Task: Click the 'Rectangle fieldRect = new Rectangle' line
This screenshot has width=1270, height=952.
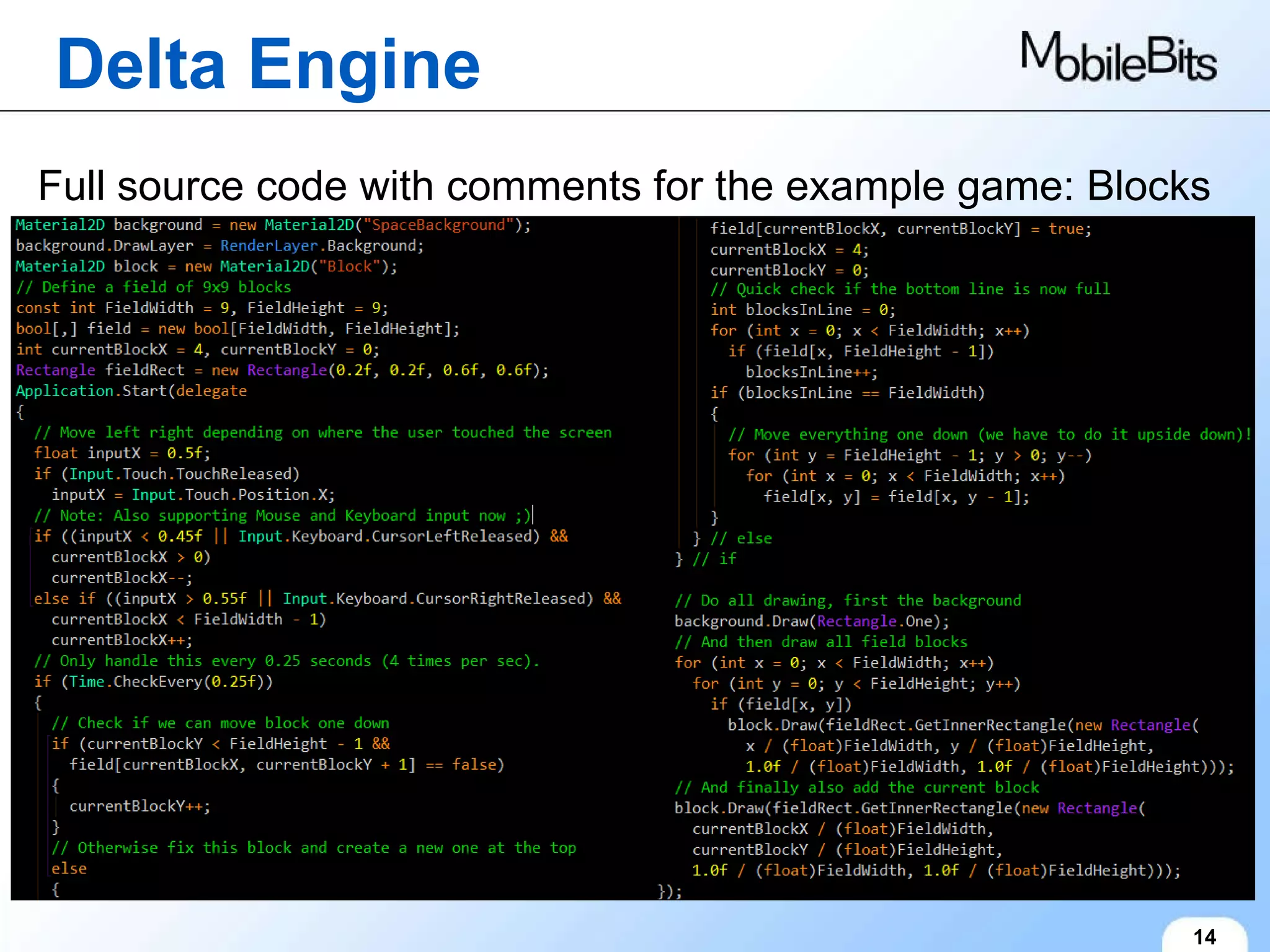Action: pos(282,371)
